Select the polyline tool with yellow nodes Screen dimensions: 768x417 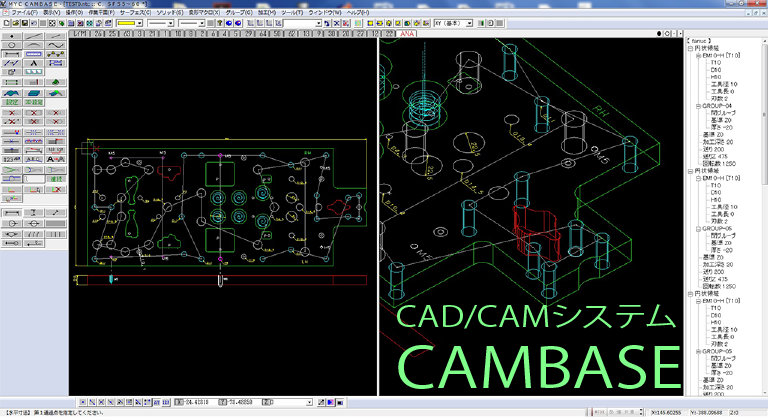coord(56,54)
